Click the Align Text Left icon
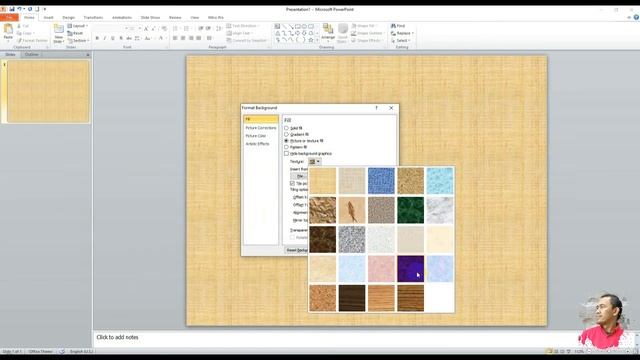Screen dimensions: 640x360 coord(175,38)
